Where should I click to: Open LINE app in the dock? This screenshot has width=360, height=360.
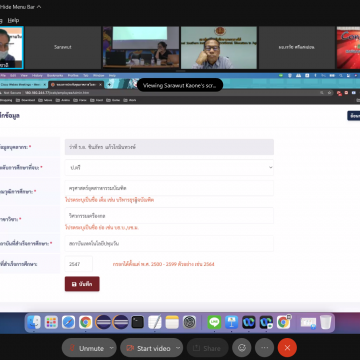[x=214, y=322]
